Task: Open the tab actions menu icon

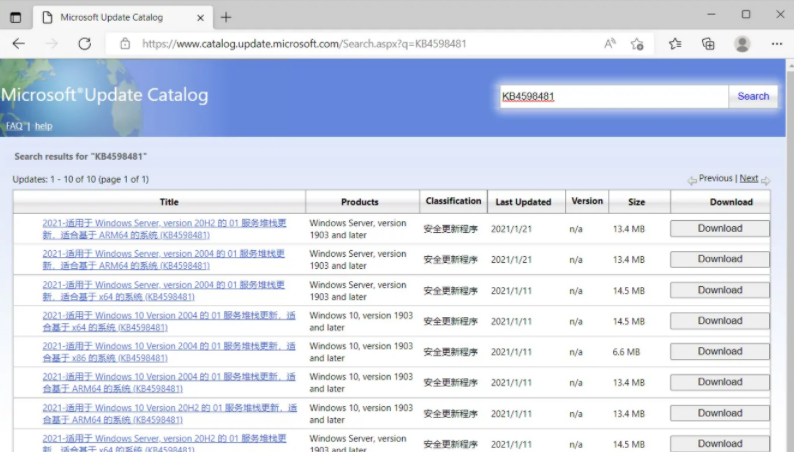Action: [x=16, y=17]
